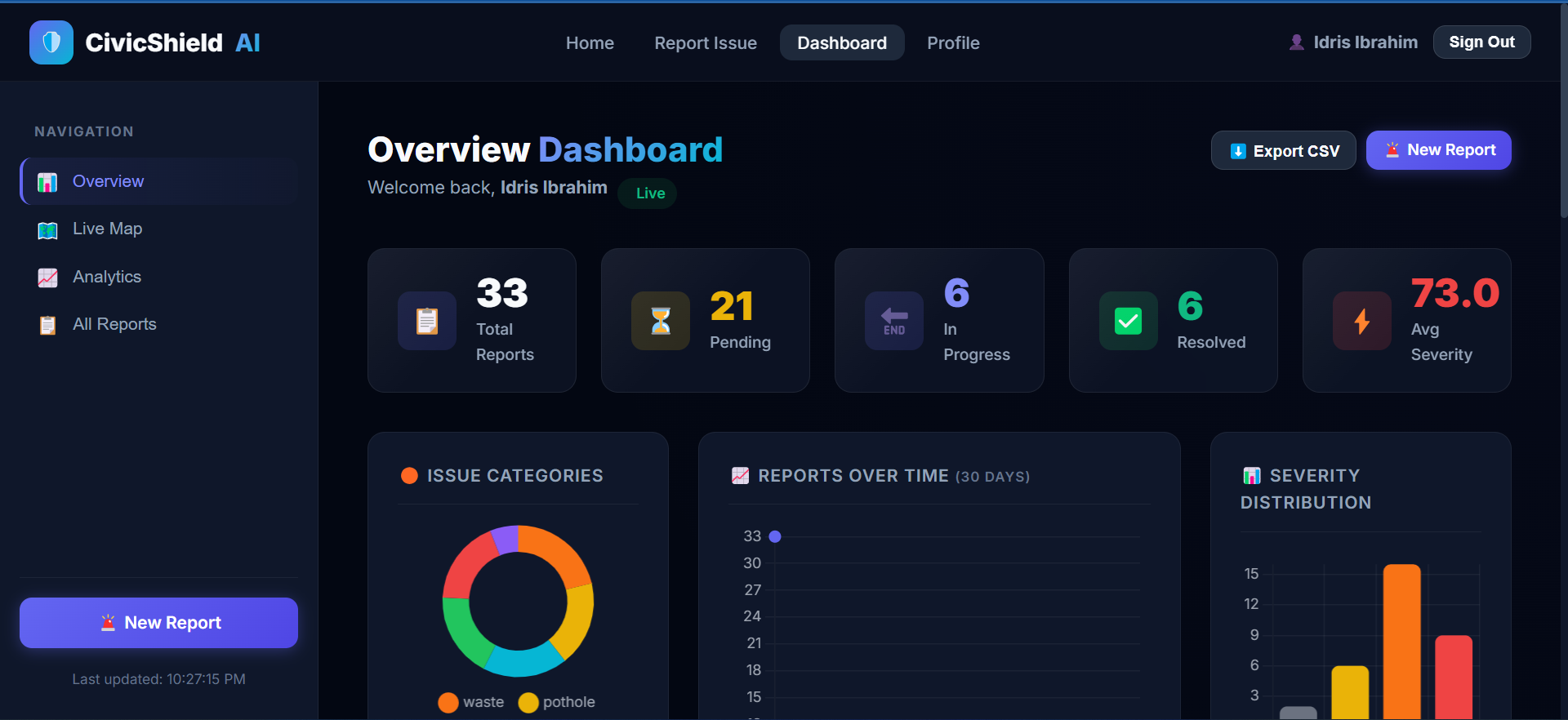Click the orange circle icon by Issue Categories

pyautogui.click(x=410, y=476)
